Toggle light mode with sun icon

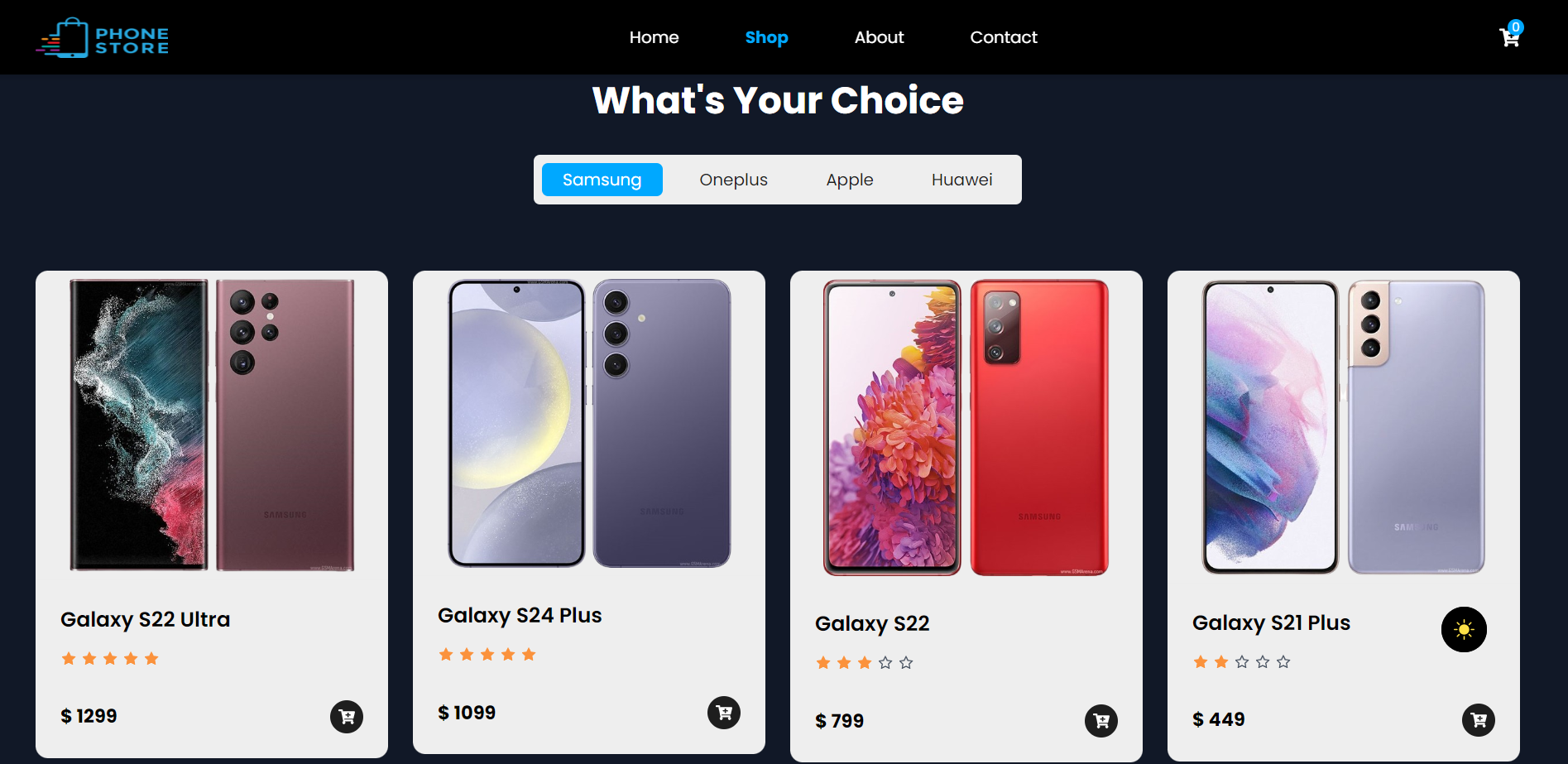click(x=1464, y=630)
